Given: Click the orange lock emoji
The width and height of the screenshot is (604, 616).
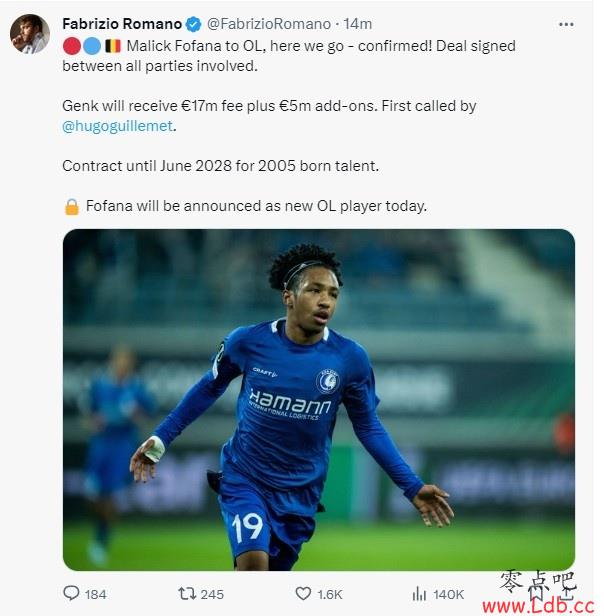Looking at the screenshot, I should click(x=72, y=207).
